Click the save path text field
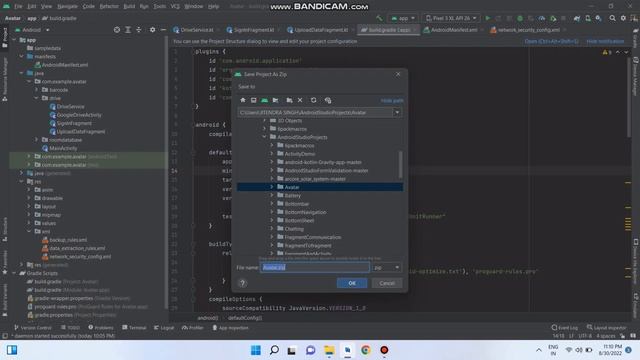The height and width of the screenshot is (360, 640). (315, 112)
